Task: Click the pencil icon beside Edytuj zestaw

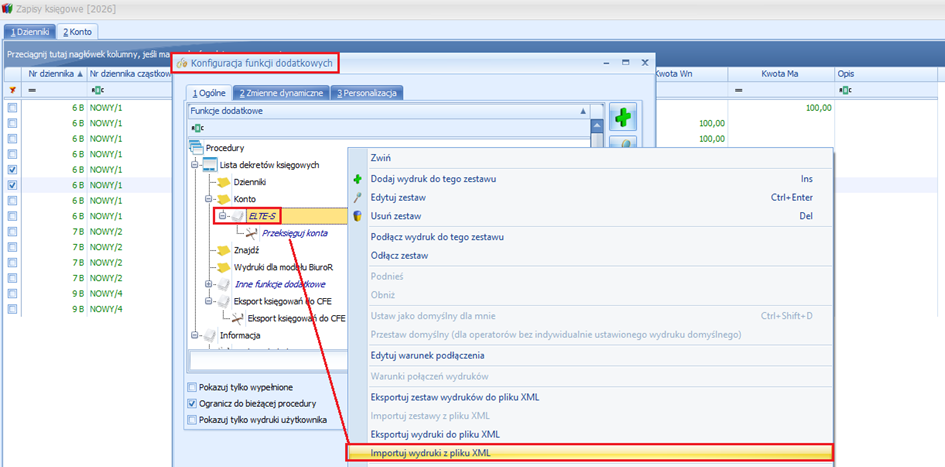Action: tap(357, 197)
